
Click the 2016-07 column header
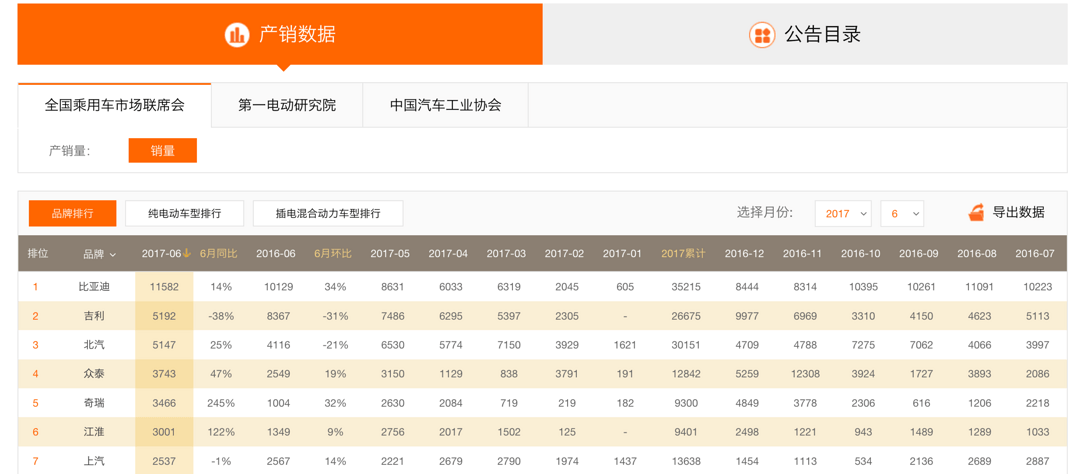[x=1035, y=254]
